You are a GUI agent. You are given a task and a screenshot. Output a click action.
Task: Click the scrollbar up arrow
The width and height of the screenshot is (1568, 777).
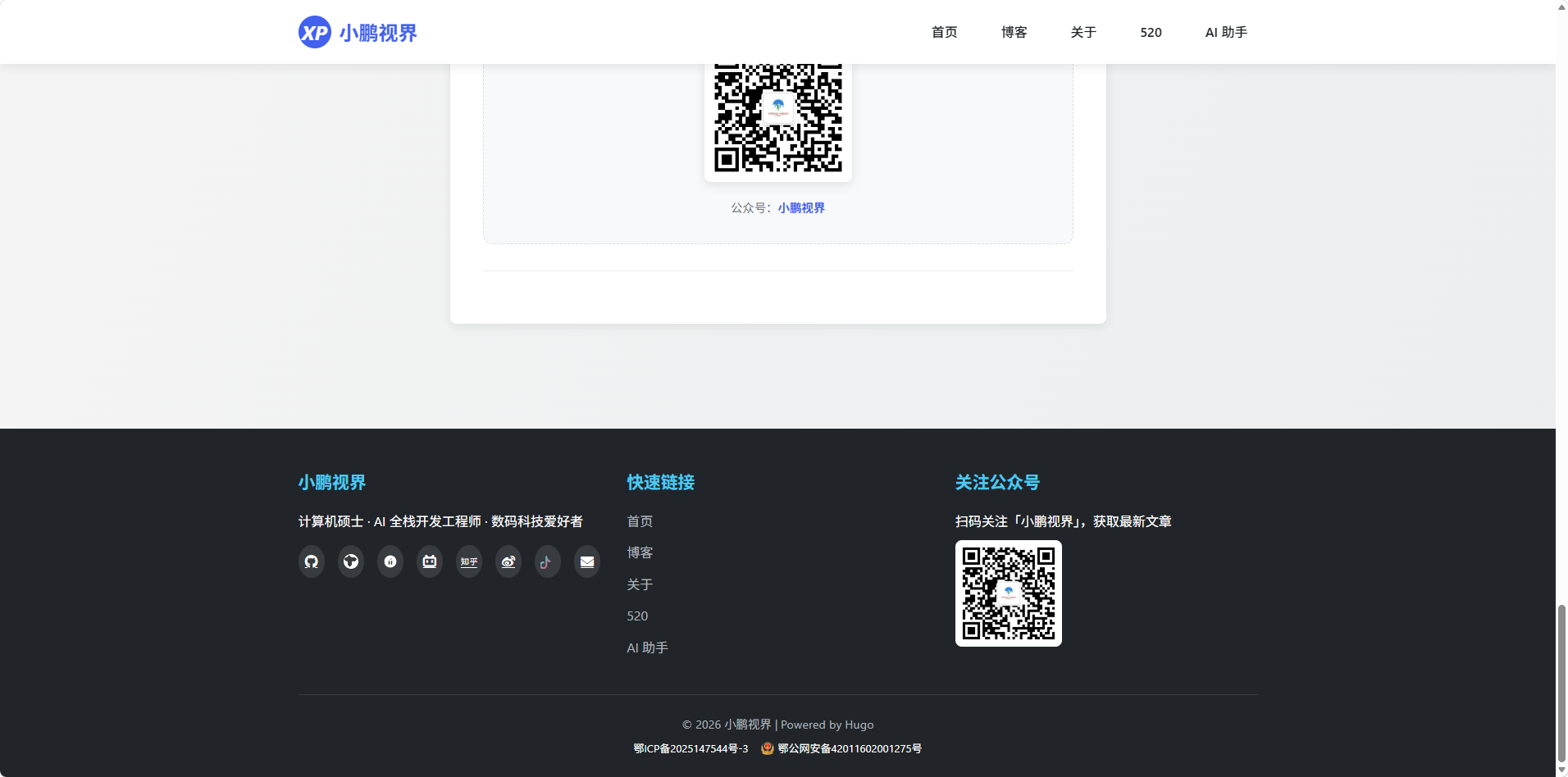[x=1561, y=6]
